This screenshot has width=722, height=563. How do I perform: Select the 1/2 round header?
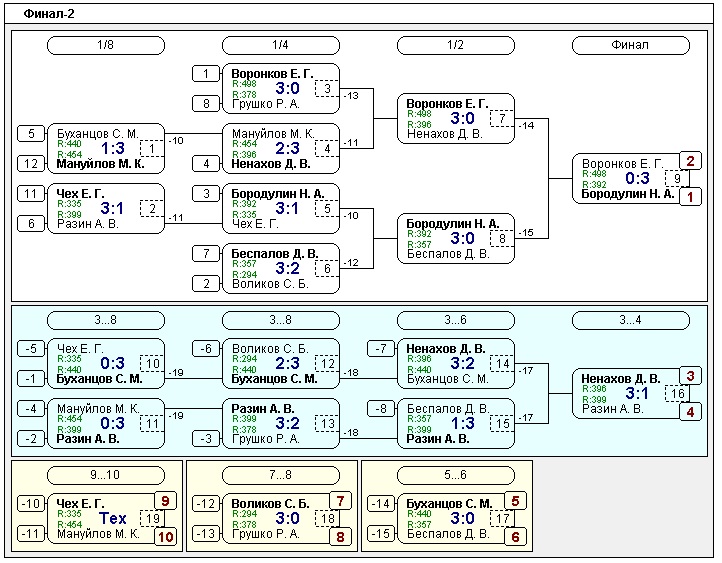point(456,45)
